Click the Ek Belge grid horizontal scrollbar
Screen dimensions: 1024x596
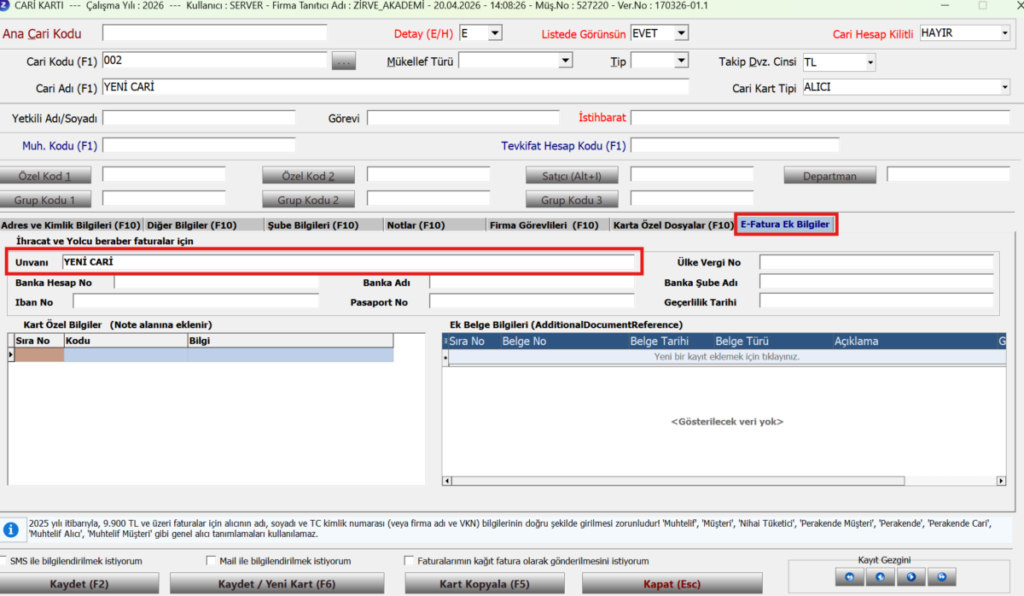click(678, 481)
